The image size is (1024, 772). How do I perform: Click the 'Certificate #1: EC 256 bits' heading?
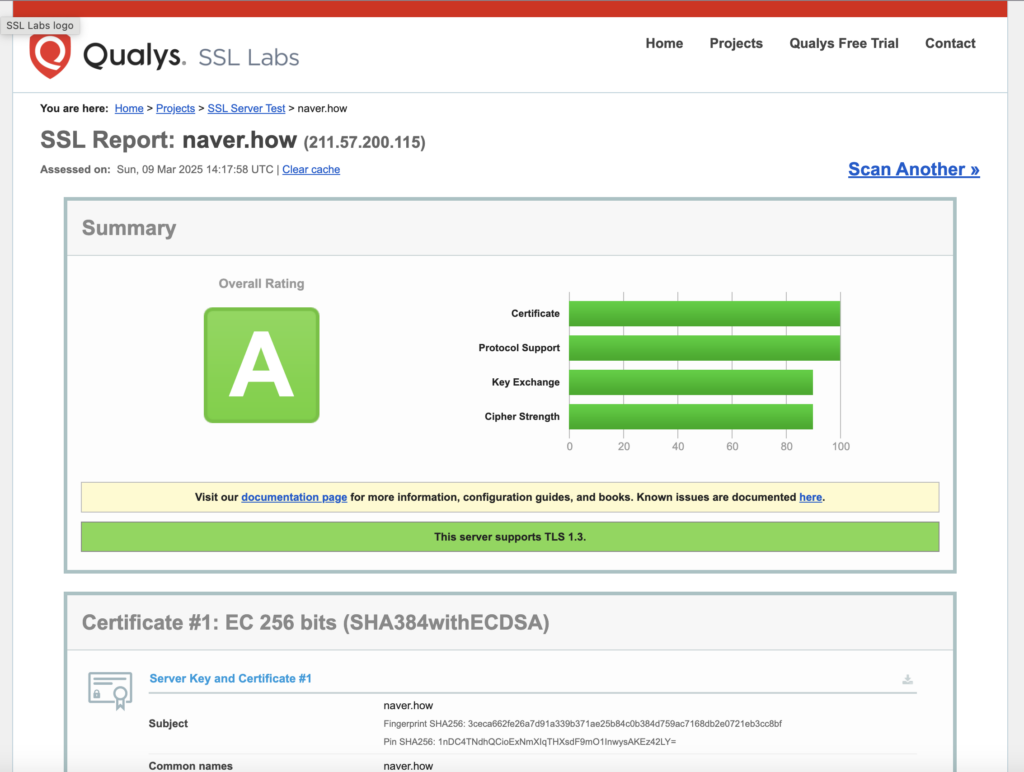pos(315,622)
